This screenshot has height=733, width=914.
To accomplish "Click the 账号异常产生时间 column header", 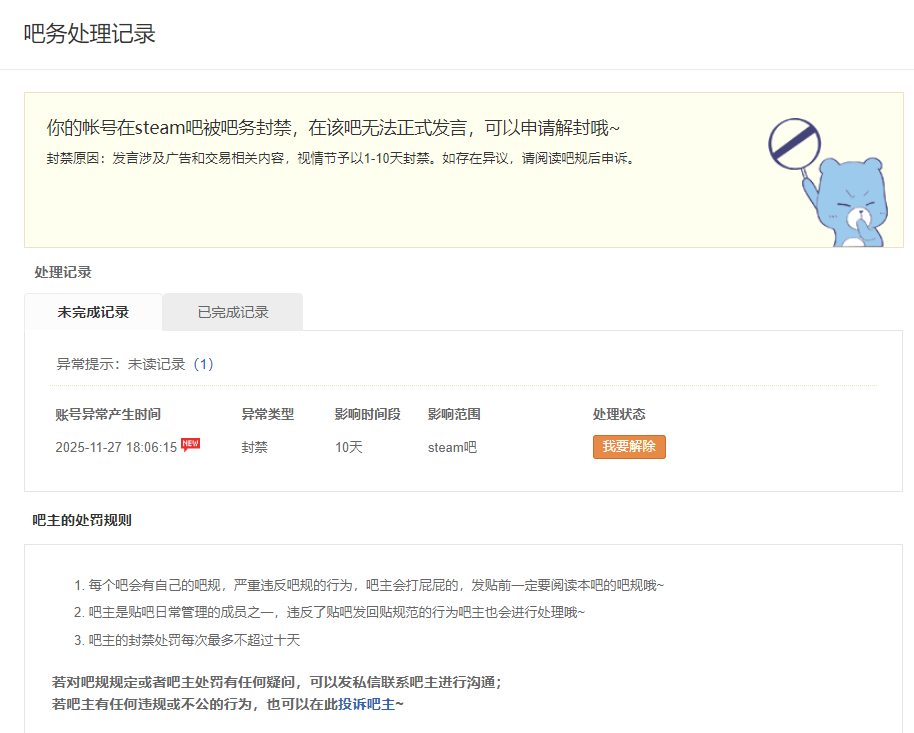I will (108, 414).
